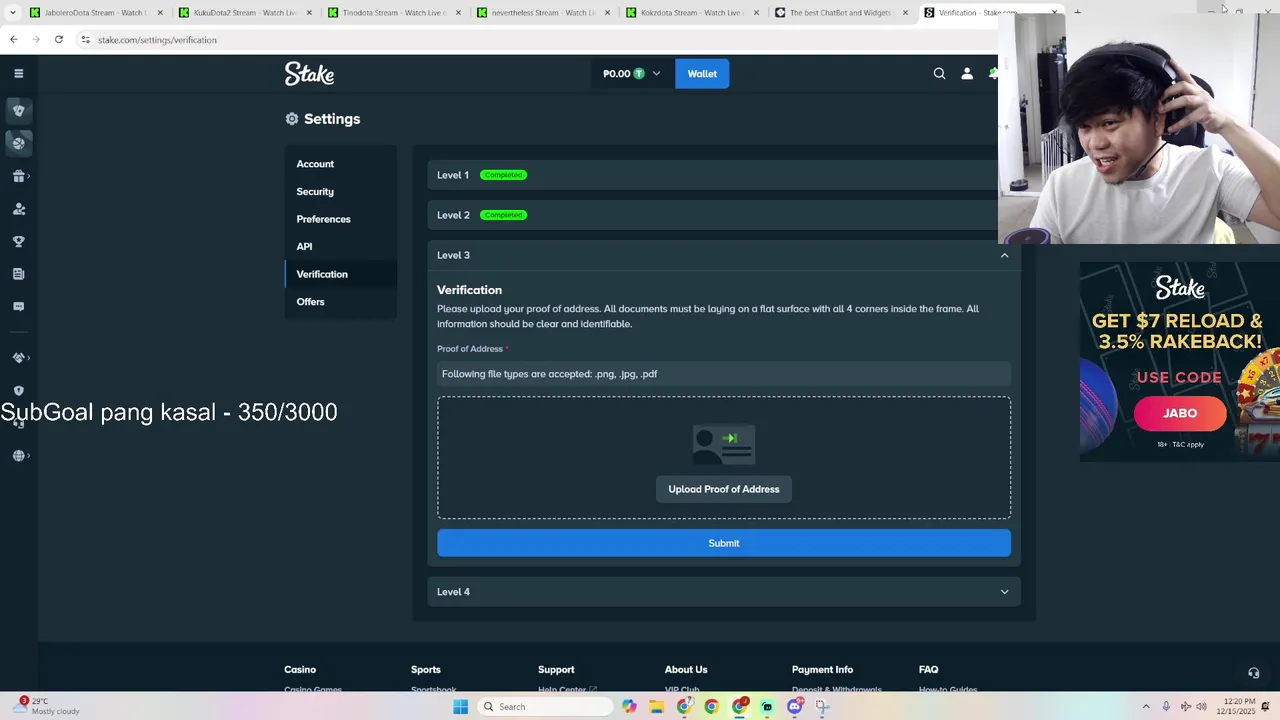The image size is (1280, 720).
Task: Select Account in settings menu
Action: (x=315, y=164)
